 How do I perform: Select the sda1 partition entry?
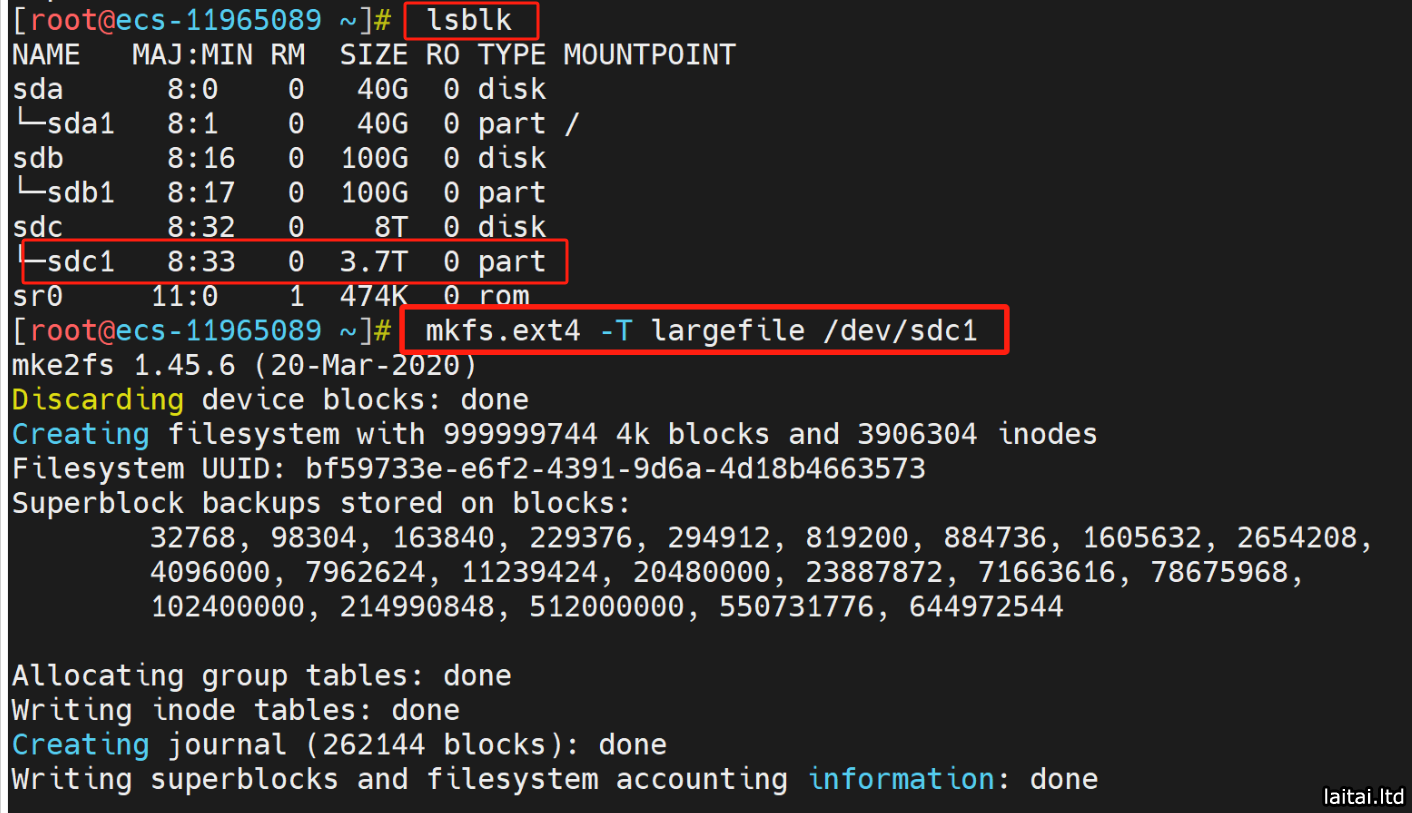[x=80, y=124]
